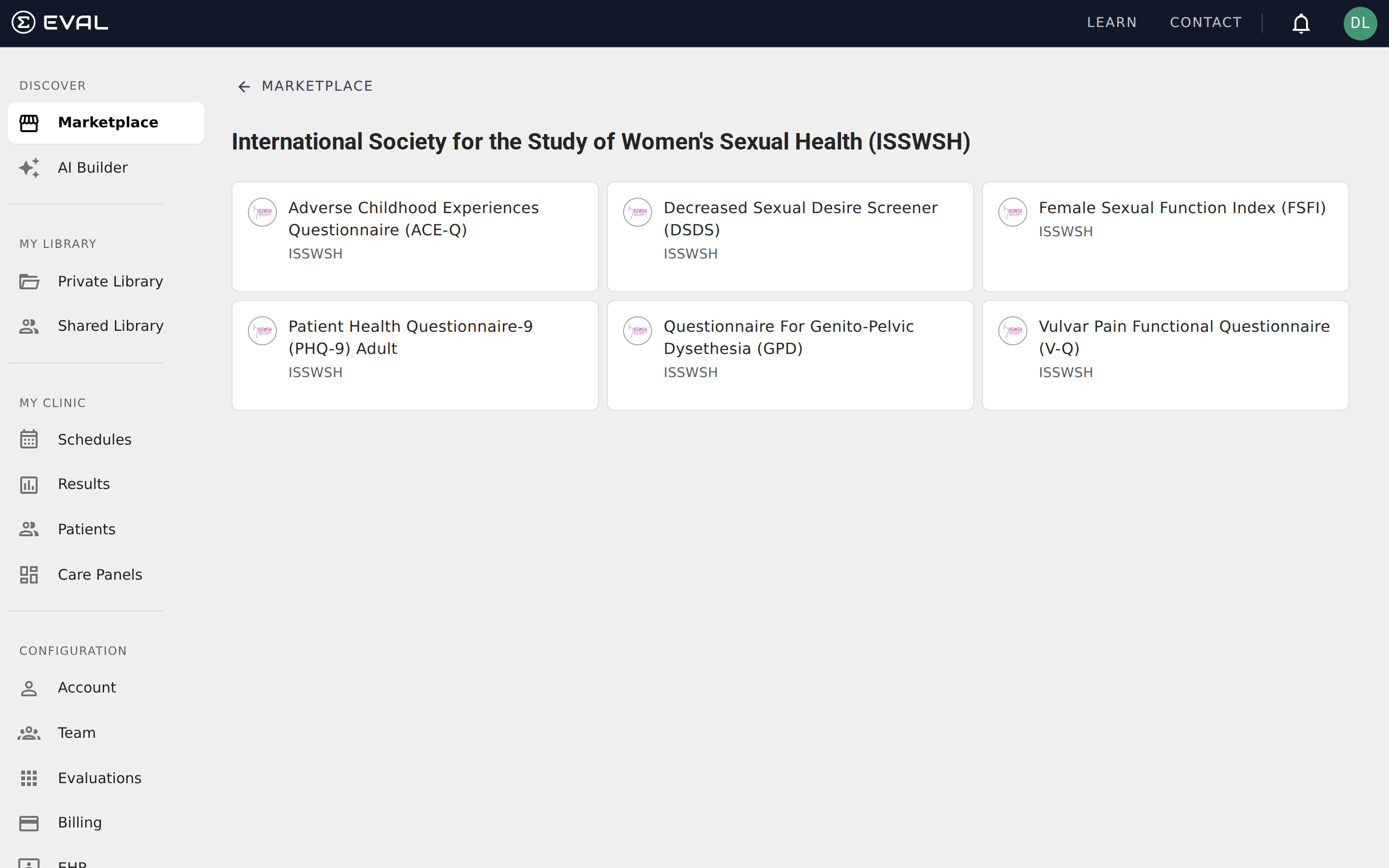Go to Account configuration

point(86,688)
